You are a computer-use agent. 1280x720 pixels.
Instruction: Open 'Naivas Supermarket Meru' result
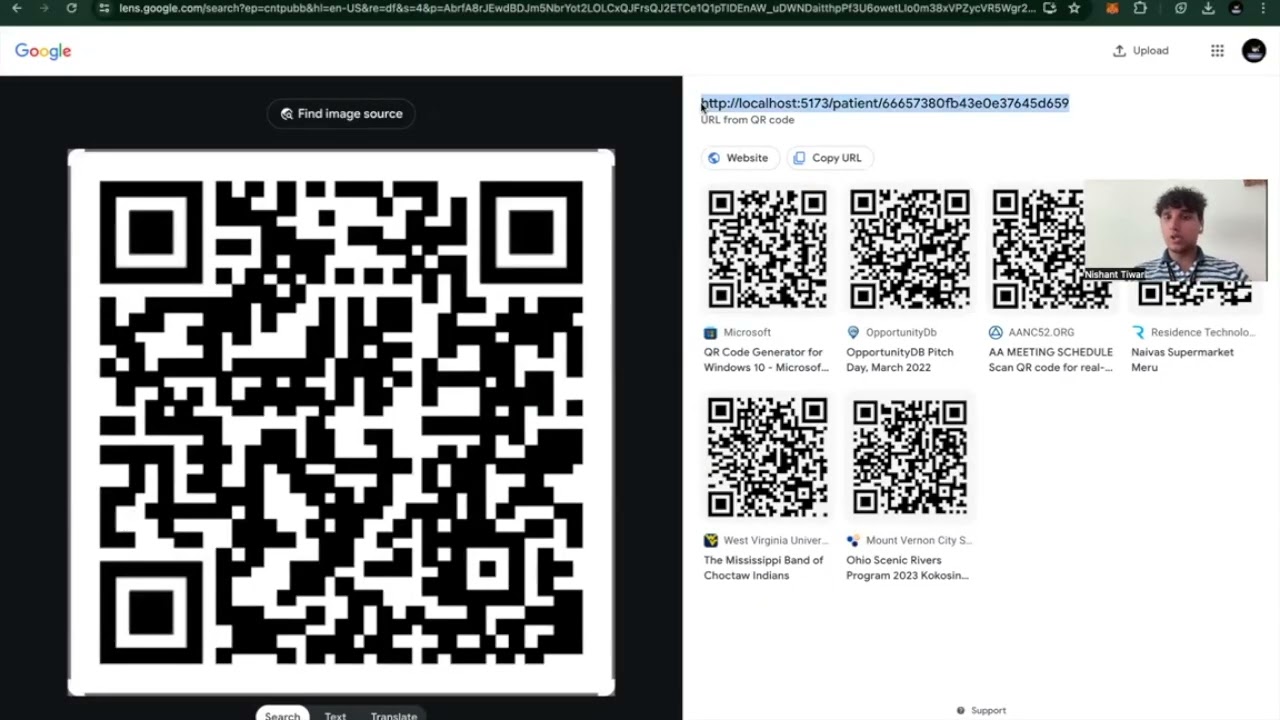[1182, 360]
